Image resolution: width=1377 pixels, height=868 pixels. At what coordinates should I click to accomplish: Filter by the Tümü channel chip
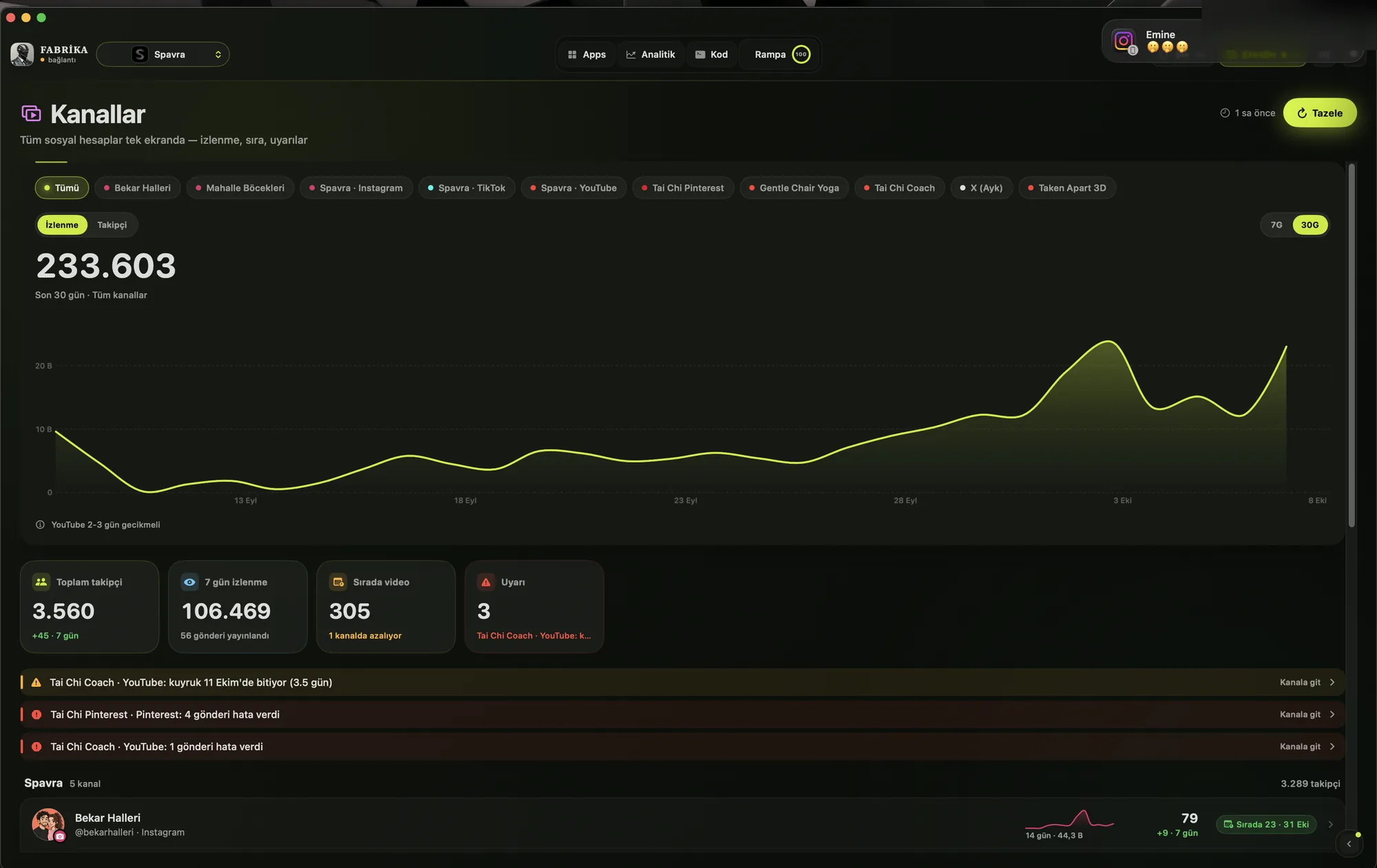tap(62, 188)
